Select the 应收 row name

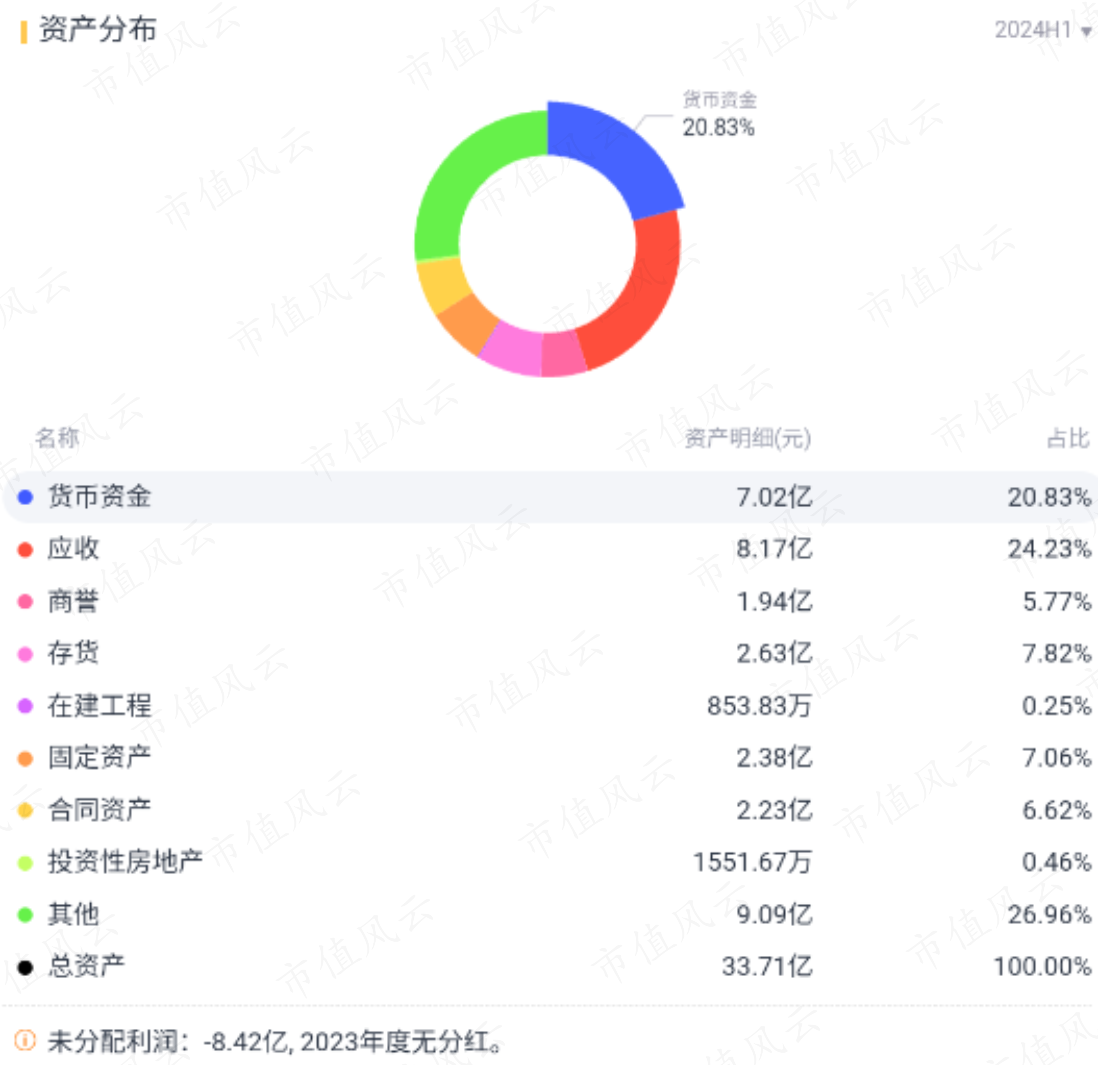74,548
